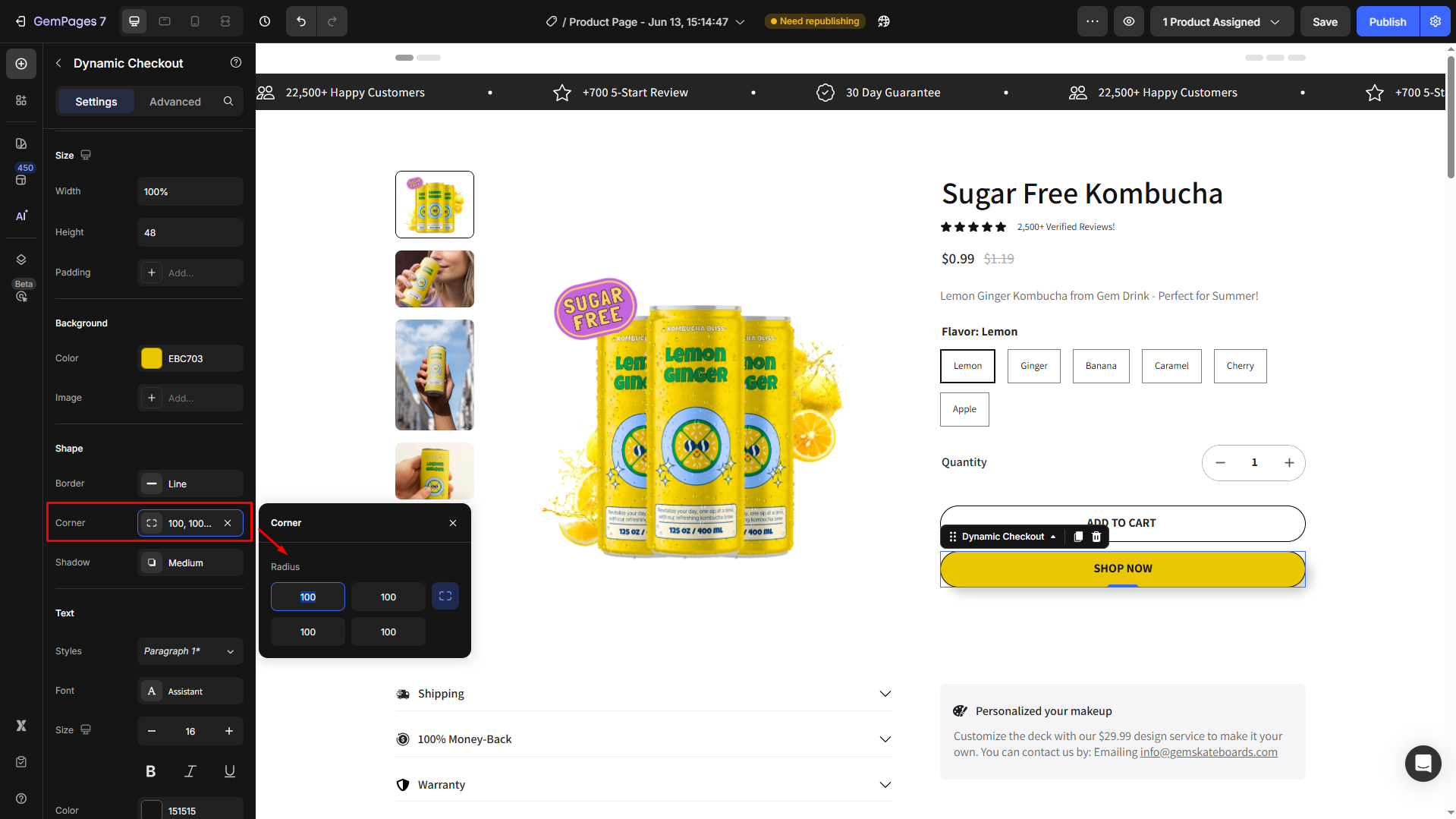Toggle linked corner radius icon
This screenshot has height=819, width=1456.
445,597
